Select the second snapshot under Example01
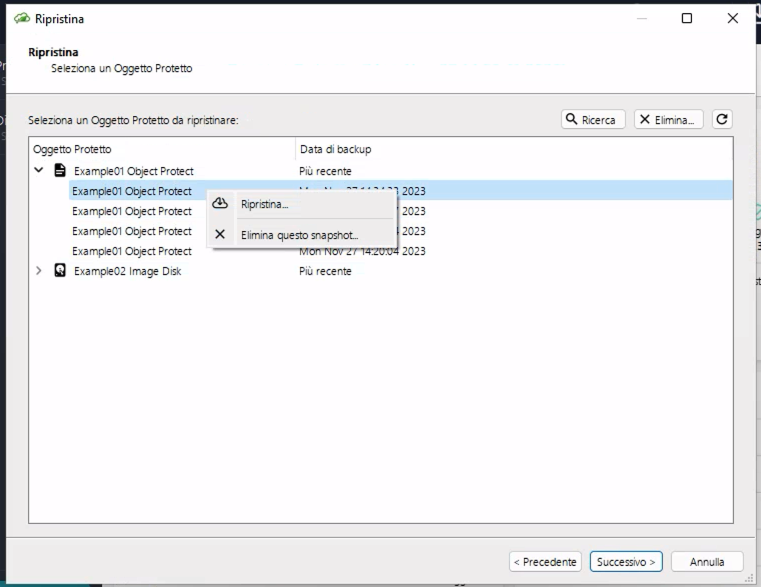Screen dimensions: 761x587 tap(132, 211)
